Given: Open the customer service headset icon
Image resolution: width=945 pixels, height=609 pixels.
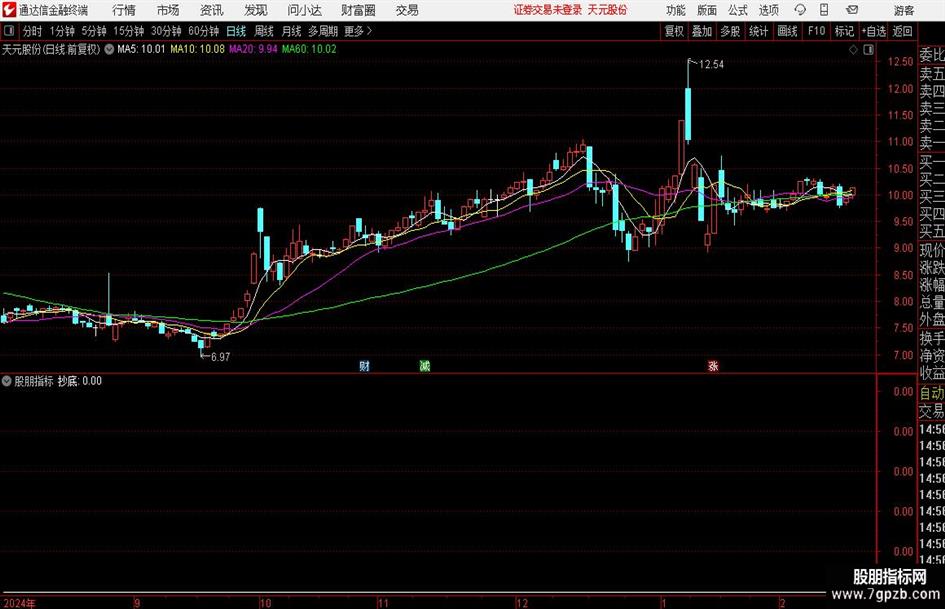Looking at the screenshot, I should click(x=800, y=10).
